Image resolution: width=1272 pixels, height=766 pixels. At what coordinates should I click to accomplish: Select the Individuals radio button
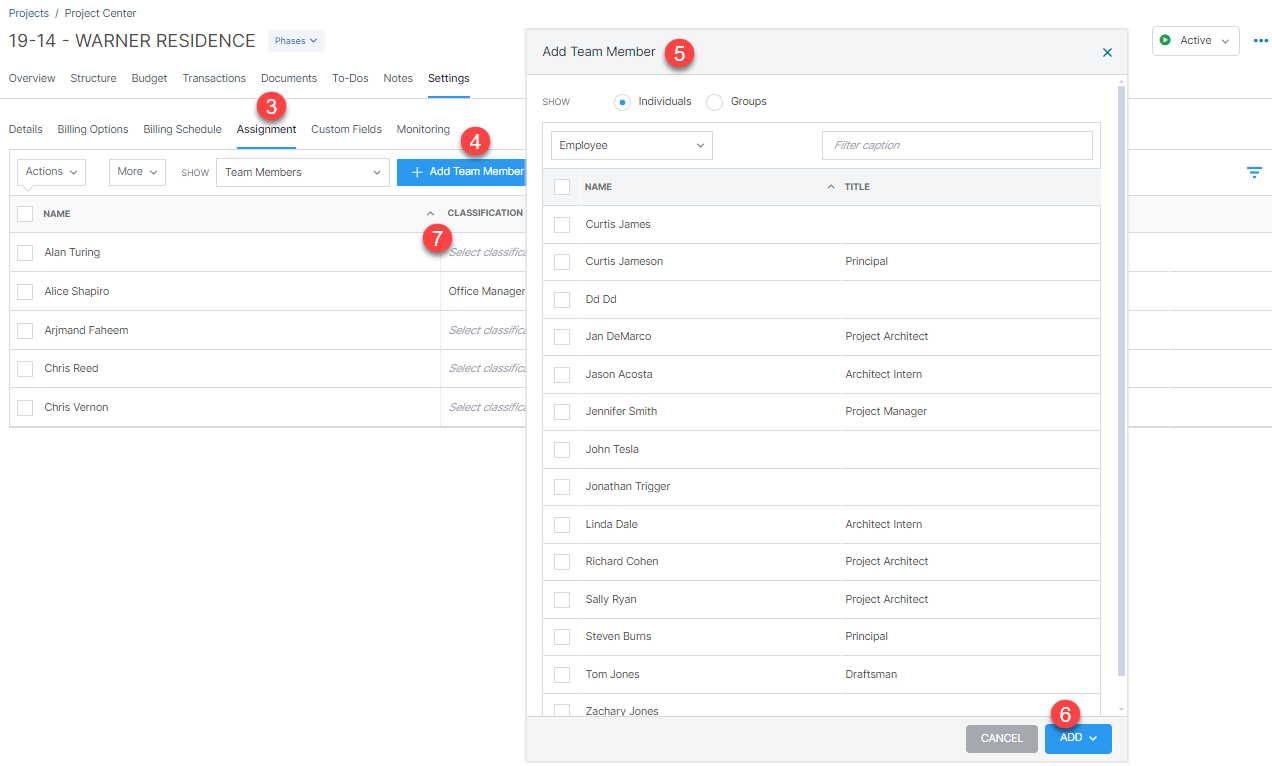[x=622, y=101]
